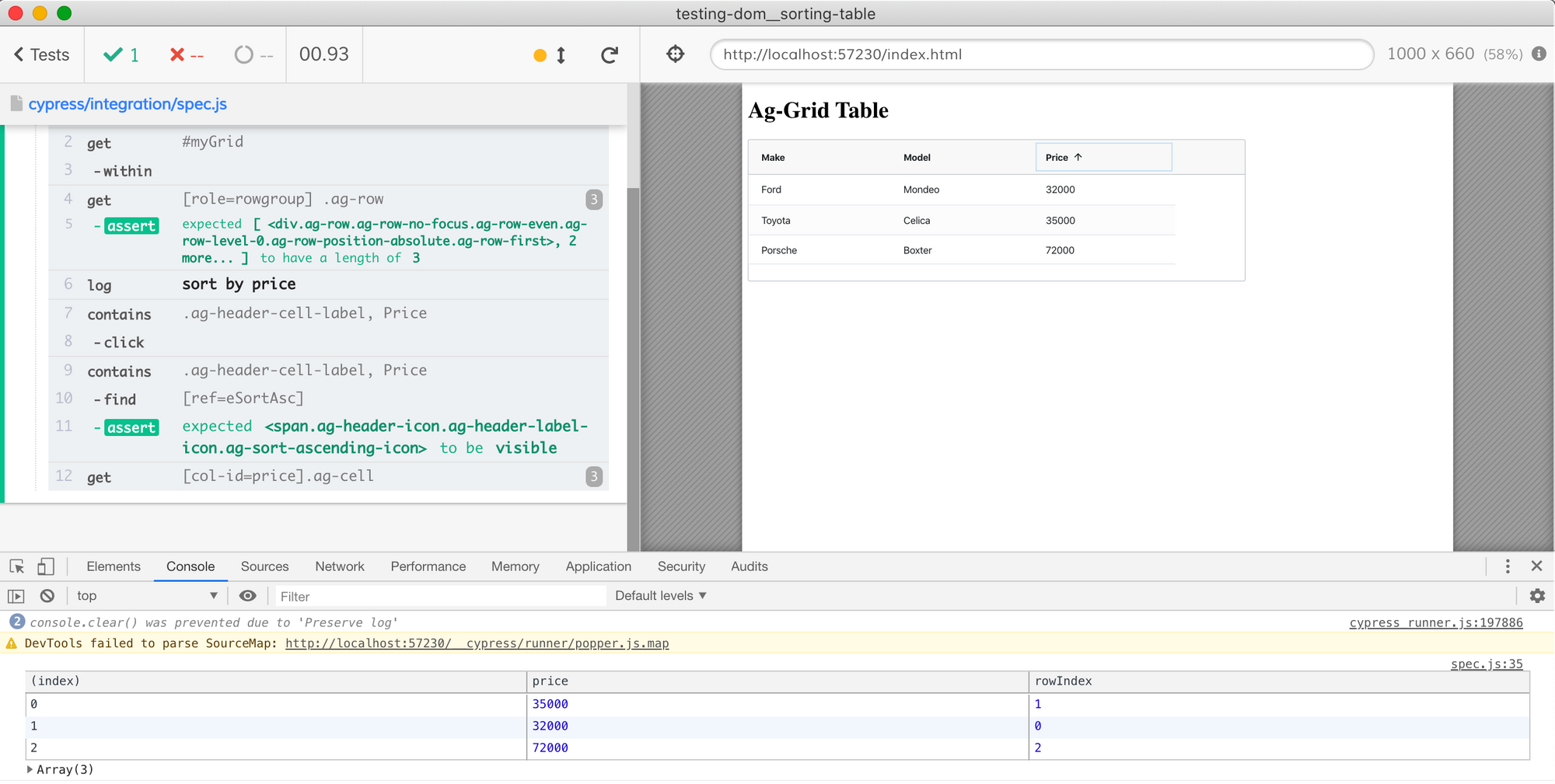Show the console sidebar panel icon
This screenshot has width=1555, height=784.
pyautogui.click(x=16, y=596)
